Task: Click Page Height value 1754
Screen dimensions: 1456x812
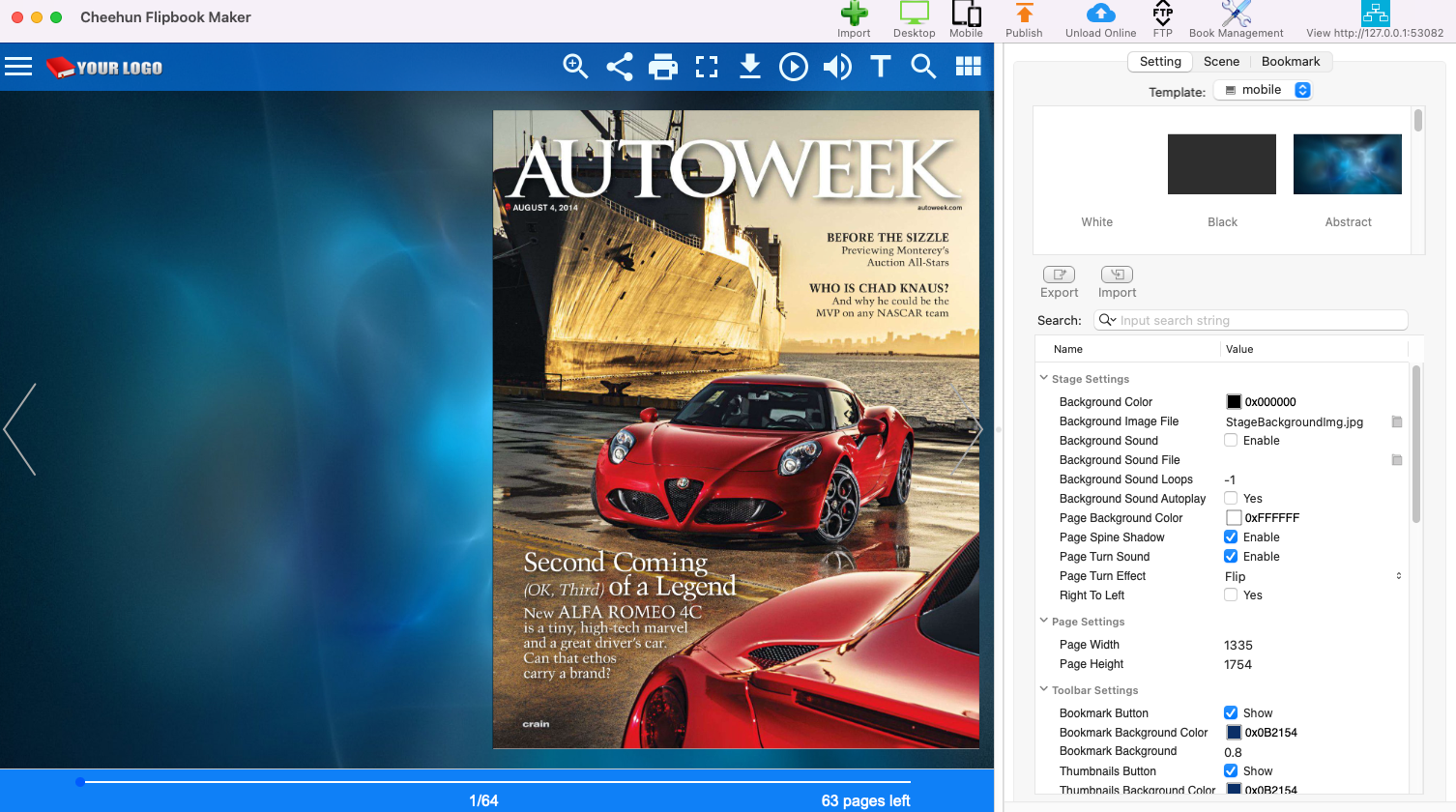Action: coord(1238,665)
